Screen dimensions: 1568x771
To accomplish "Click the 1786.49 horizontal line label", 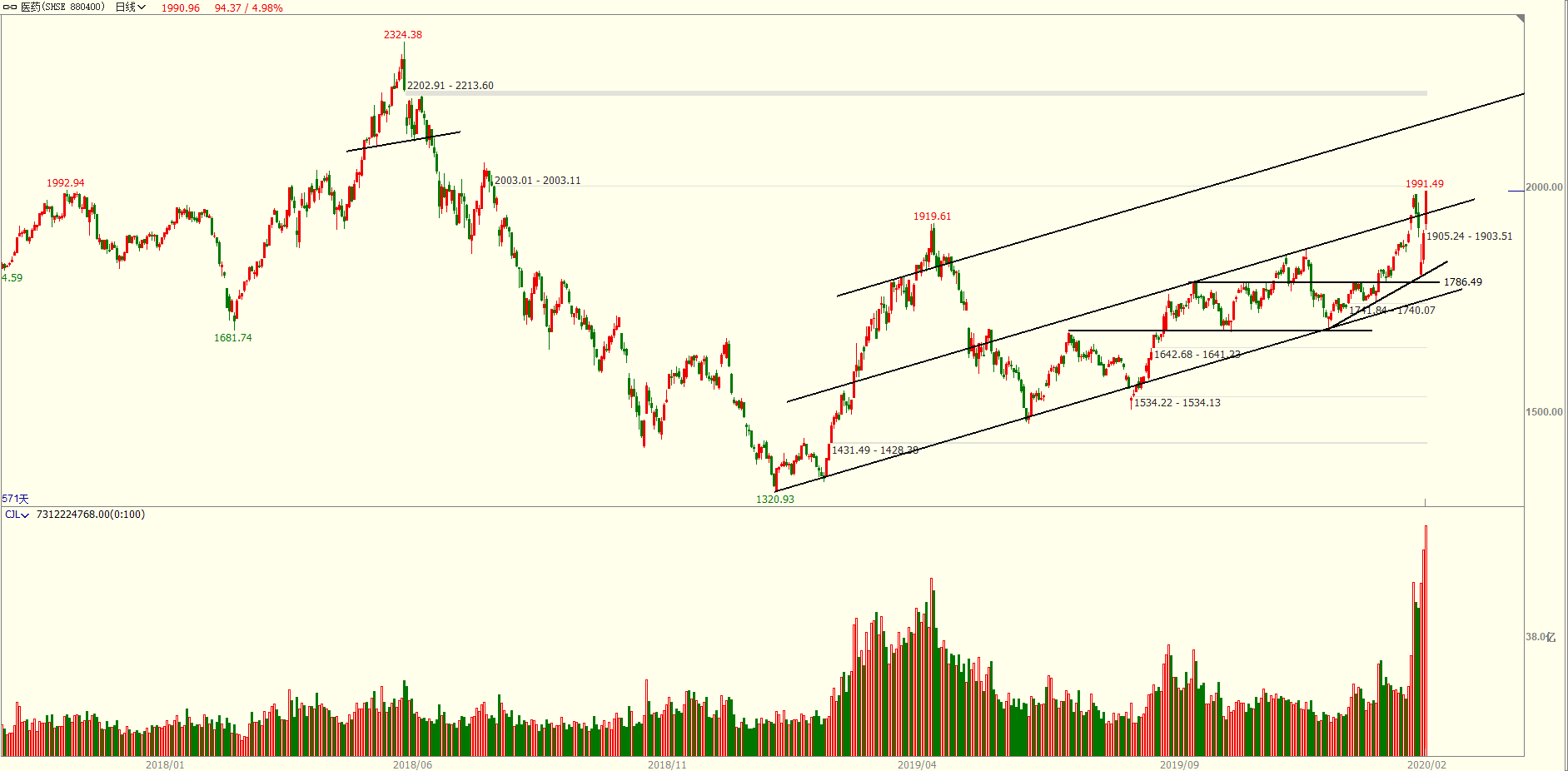I will click(x=1463, y=282).
